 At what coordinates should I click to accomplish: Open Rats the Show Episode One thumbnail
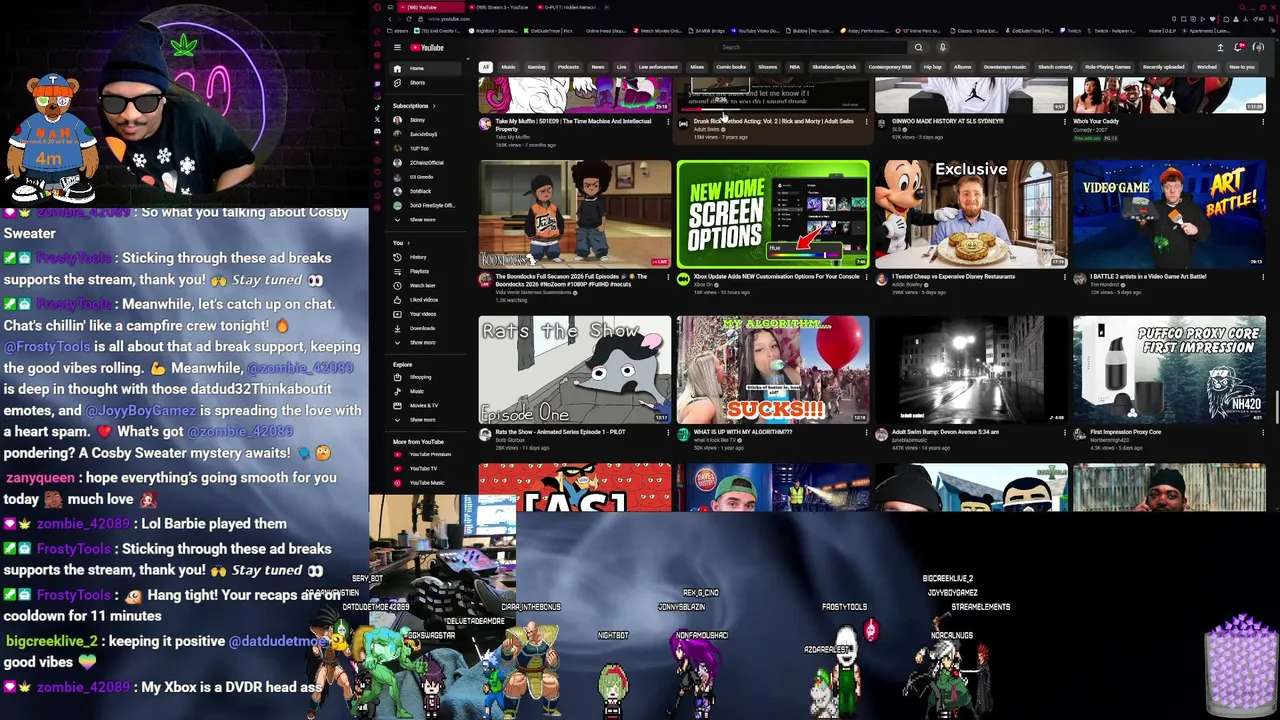click(575, 369)
